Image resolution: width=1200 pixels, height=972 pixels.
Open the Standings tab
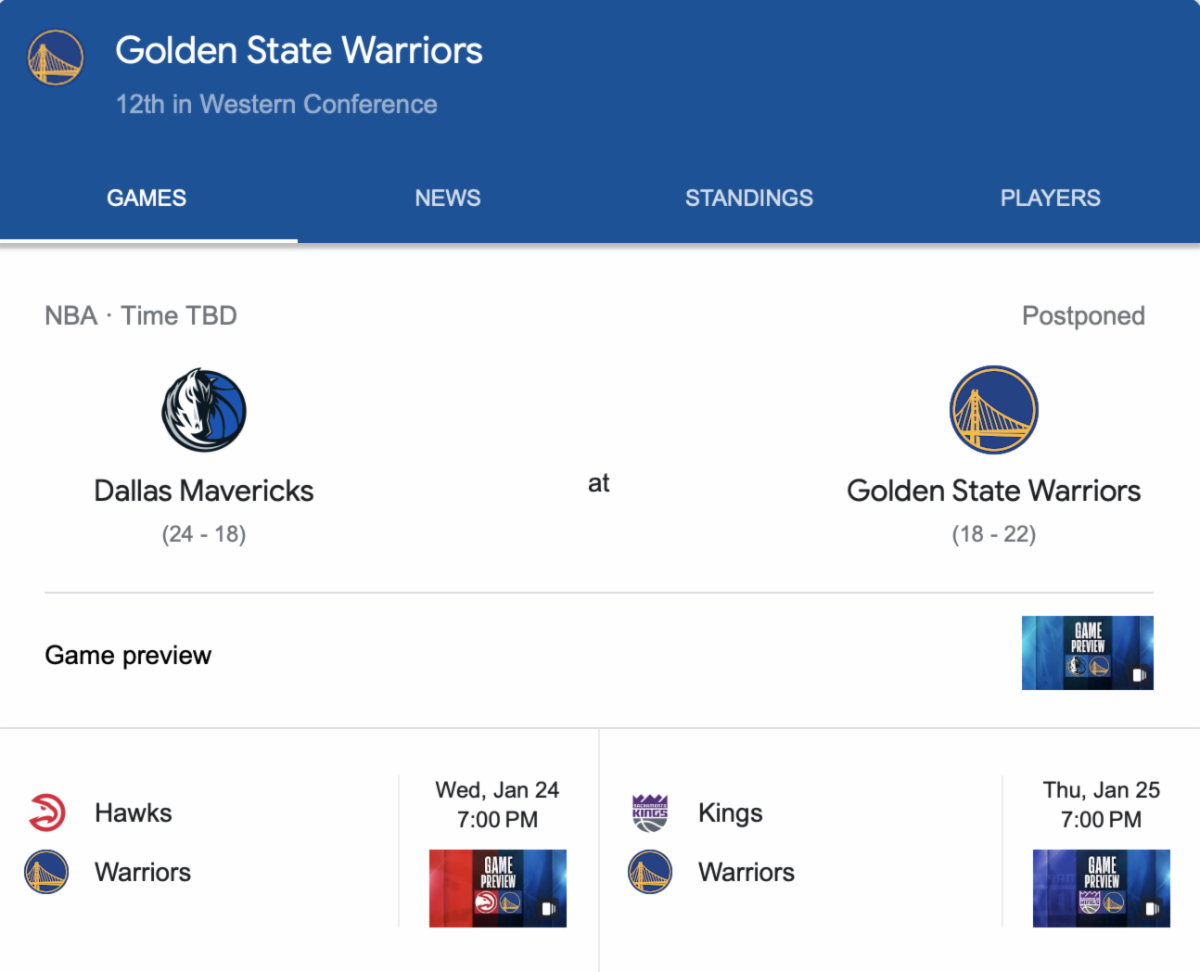click(749, 198)
